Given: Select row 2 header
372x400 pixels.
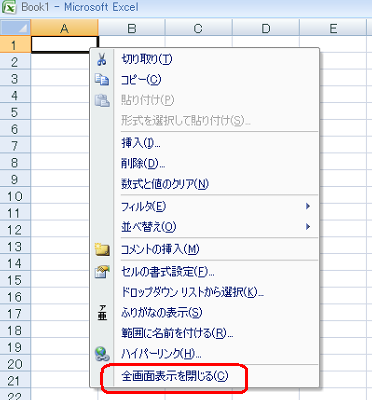Looking at the screenshot, I should [x=15, y=62].
